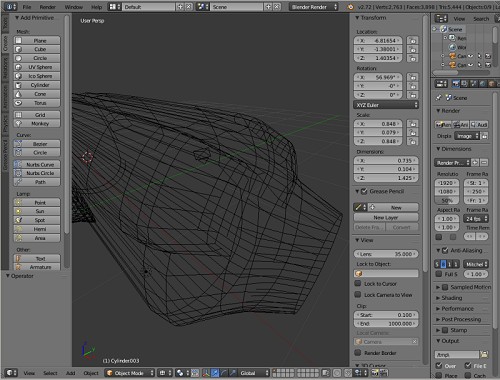Add a Bezier curve
This screenshot has height=380, width=500.
(x=37, y=144)
